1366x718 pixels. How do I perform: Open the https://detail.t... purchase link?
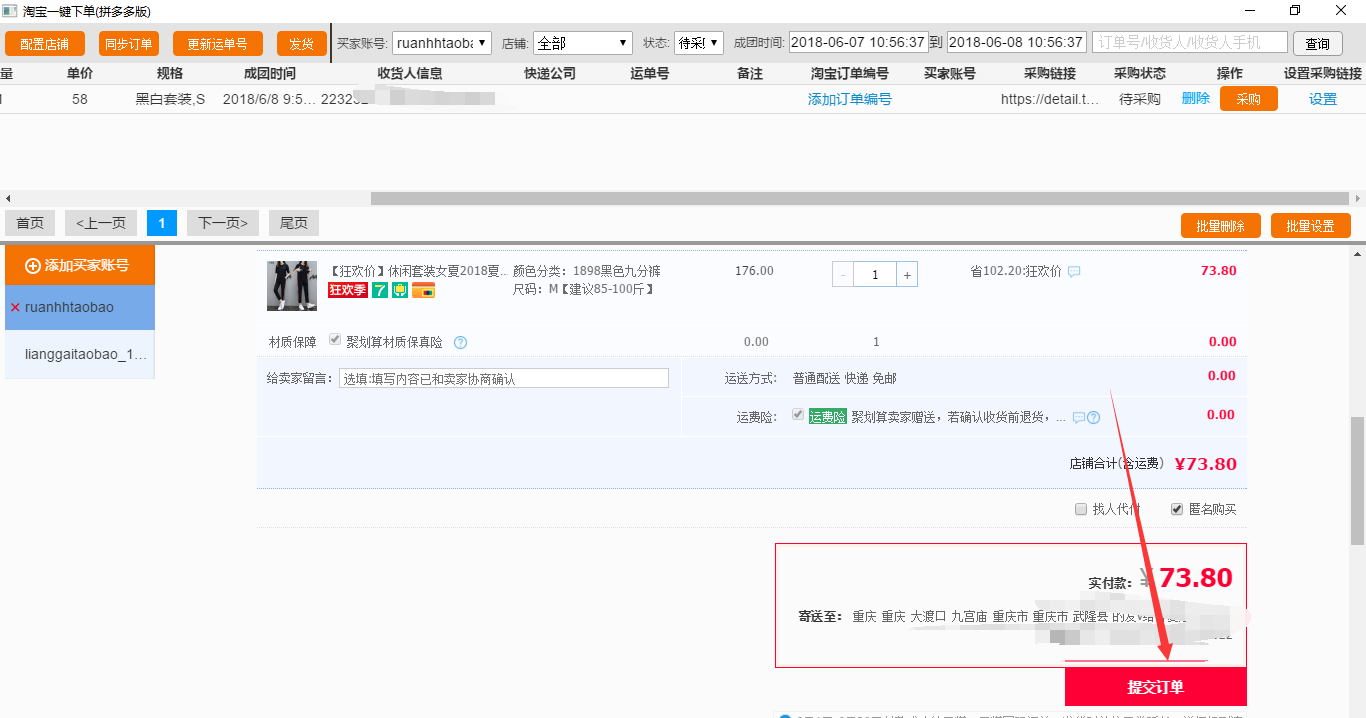[1050, 99]
